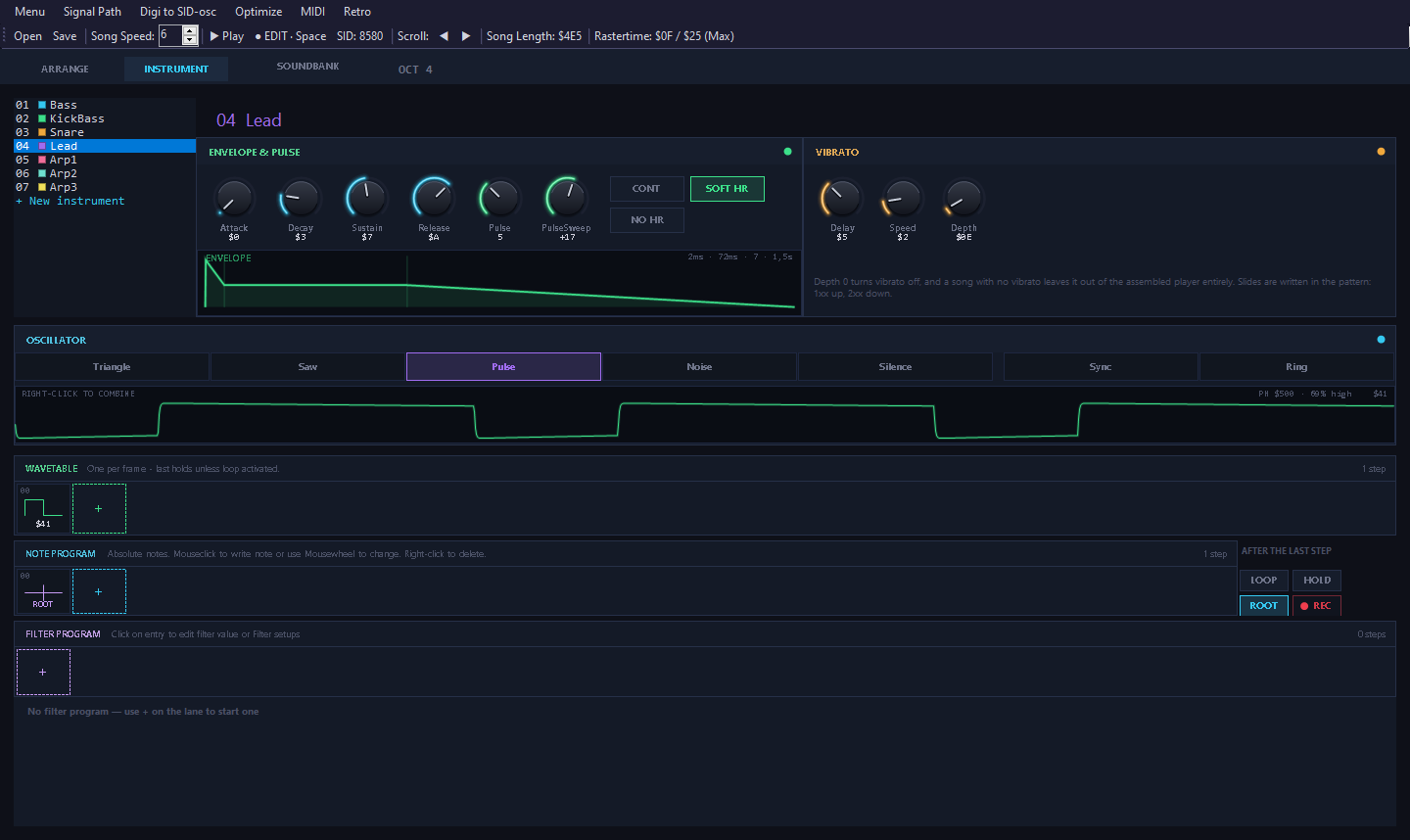Select the Saw waveform

pyautogui.click(x=307, y=367)
